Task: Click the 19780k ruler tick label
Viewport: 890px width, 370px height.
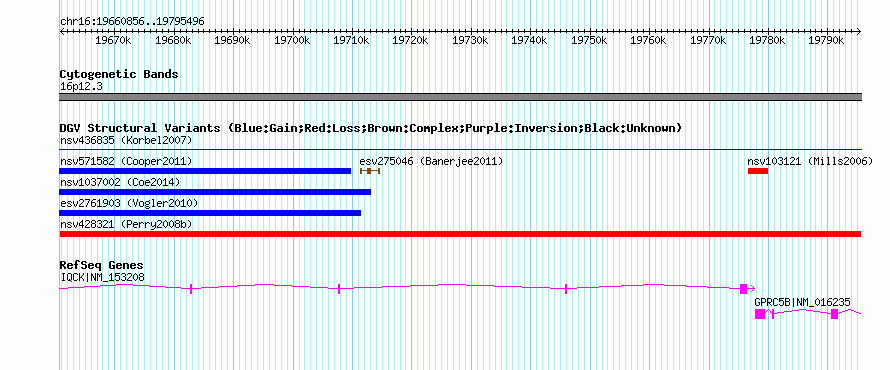Action: [768, 41]
